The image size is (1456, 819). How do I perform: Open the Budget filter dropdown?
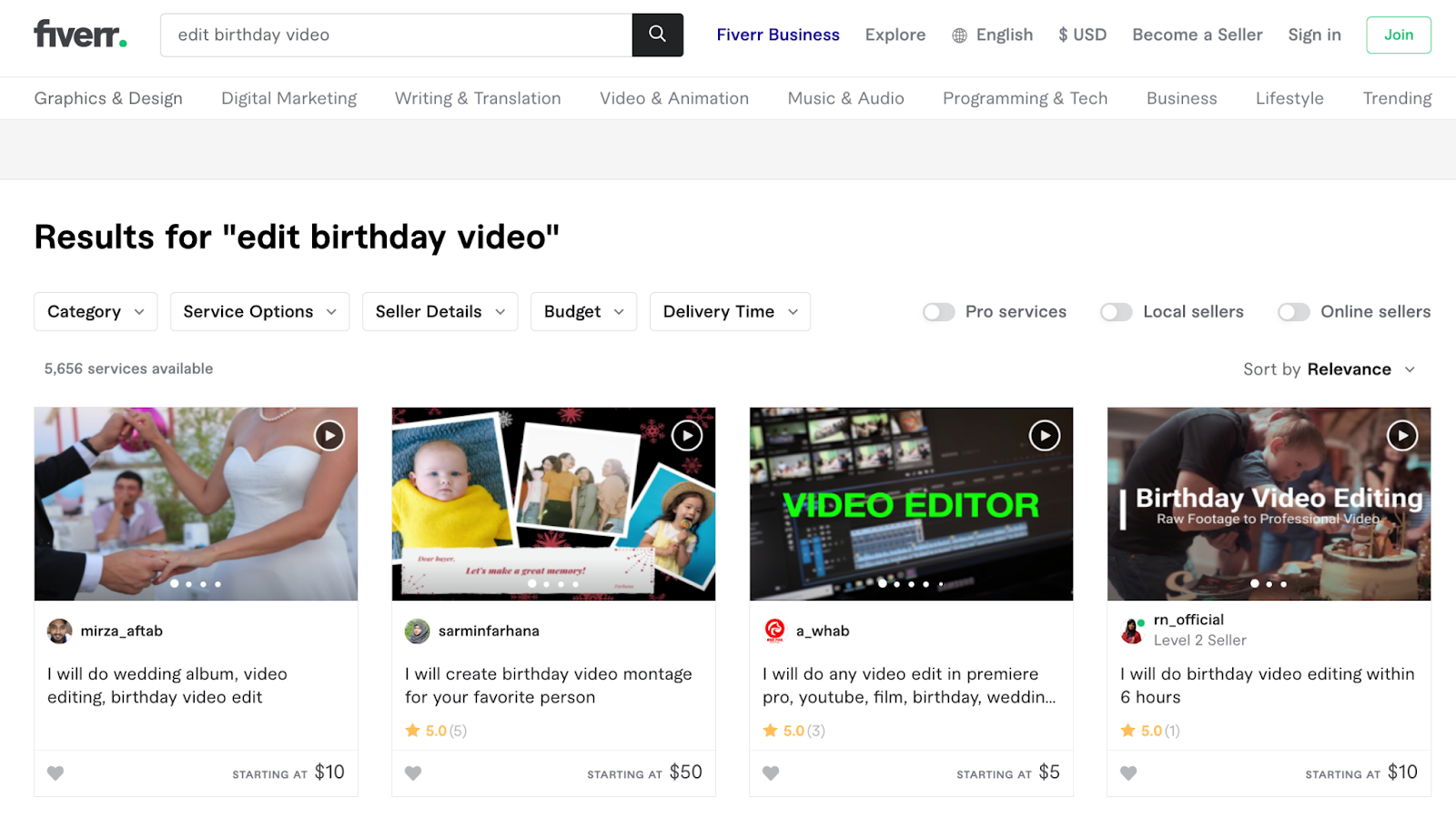tap(584, 312)
